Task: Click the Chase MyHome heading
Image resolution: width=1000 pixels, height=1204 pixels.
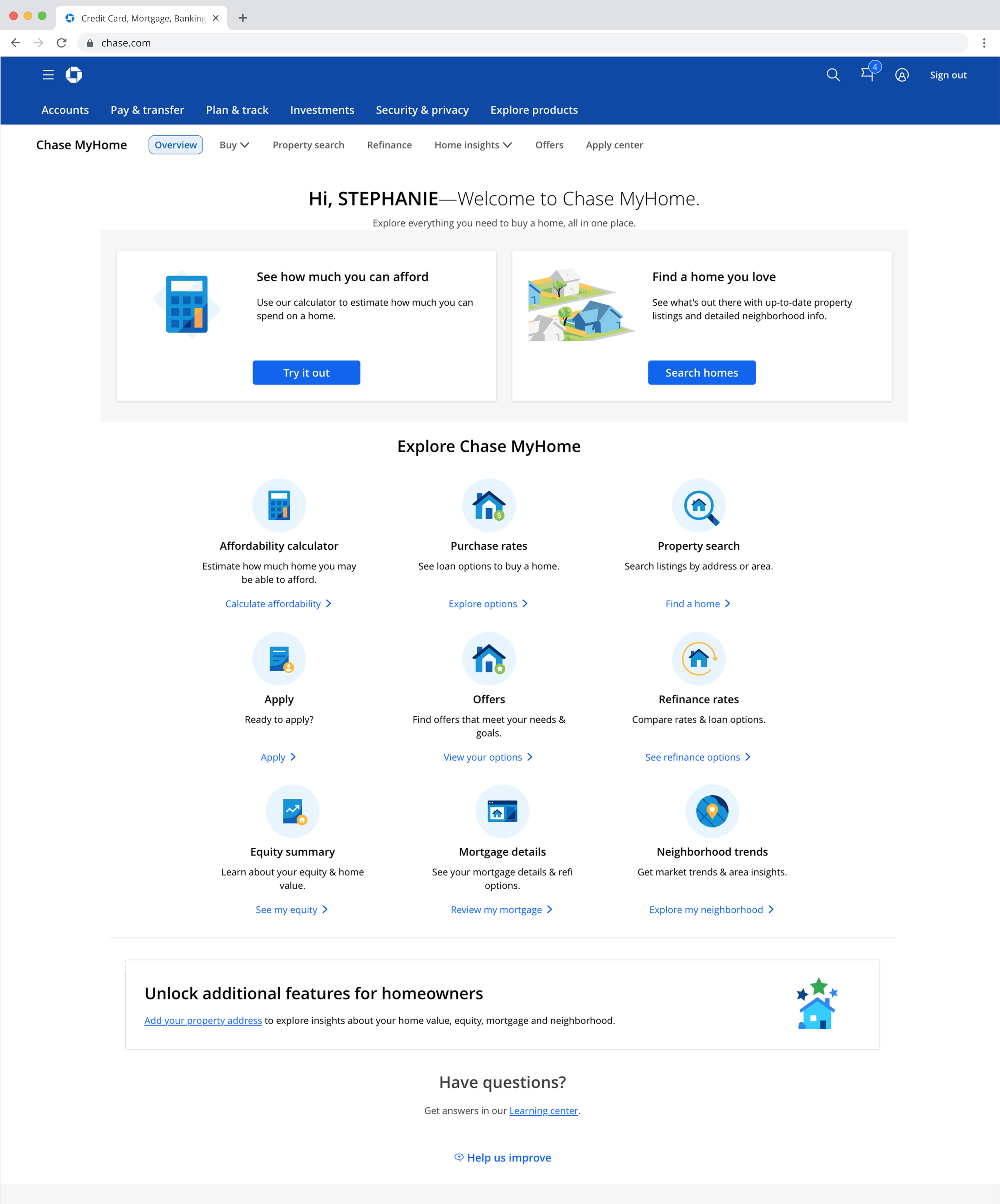Action: [81, 145]
